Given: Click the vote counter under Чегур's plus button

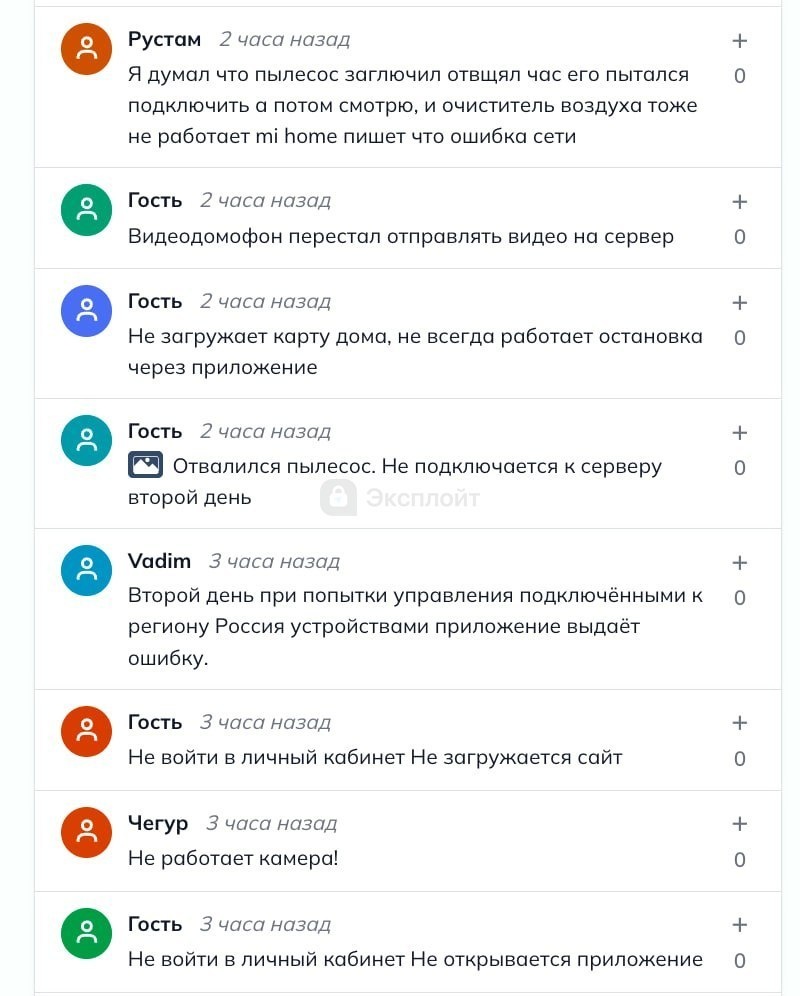Looking at the screenshot, I should click(x=740, y=860).
